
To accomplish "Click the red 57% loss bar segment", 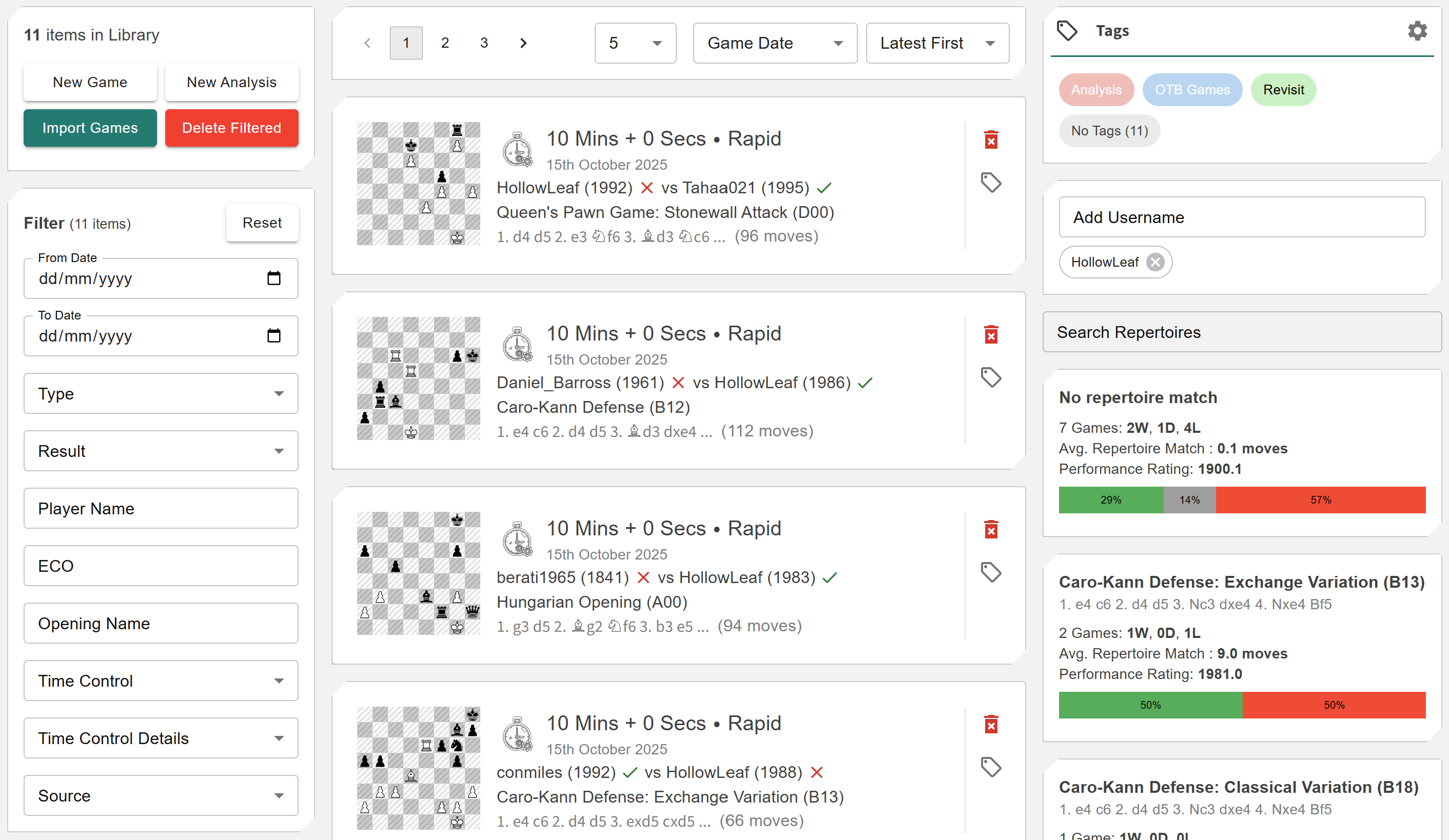I will (x=1320, y=500).
